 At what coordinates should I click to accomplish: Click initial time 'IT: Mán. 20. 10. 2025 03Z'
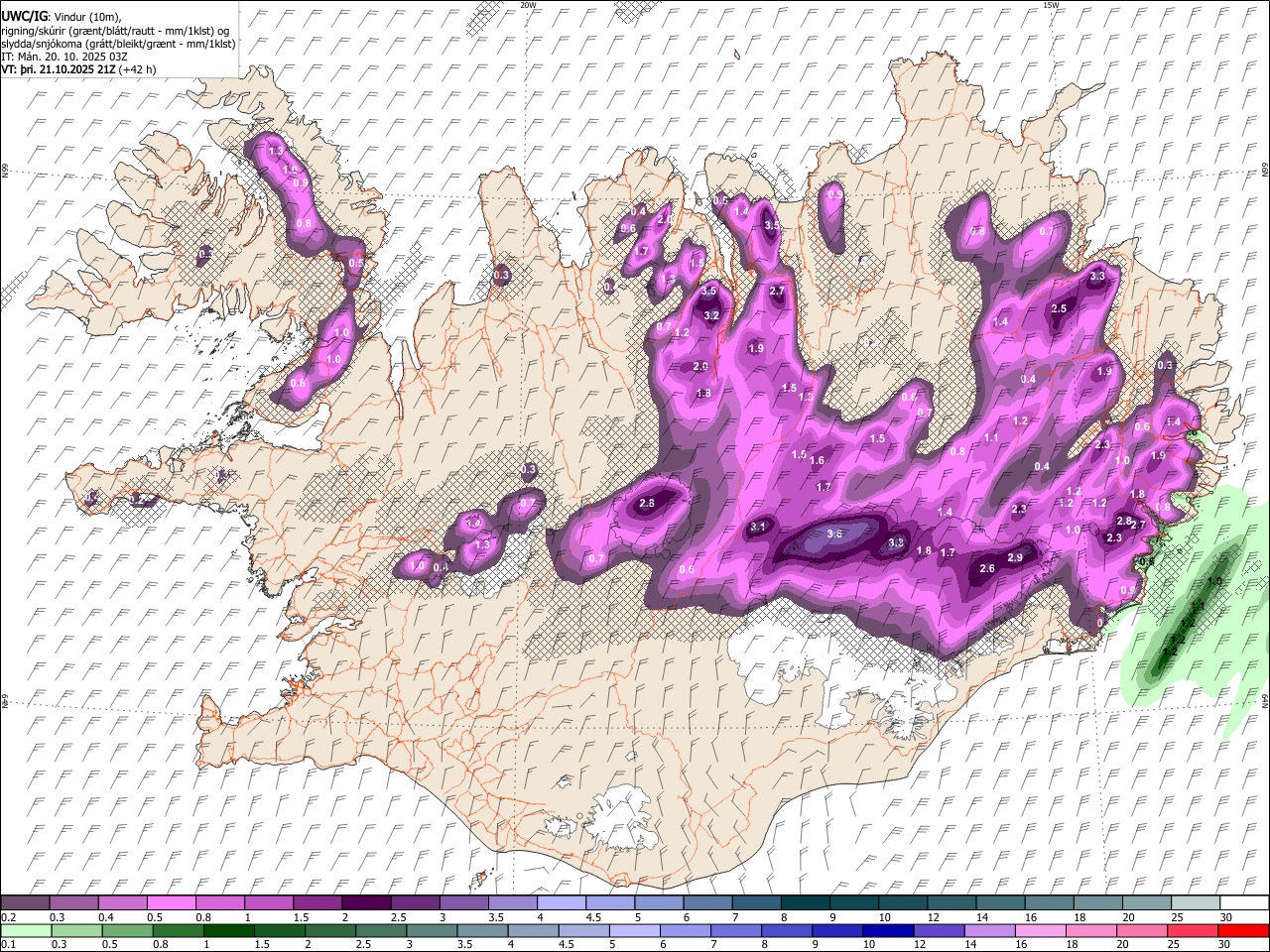pos(64,57)
